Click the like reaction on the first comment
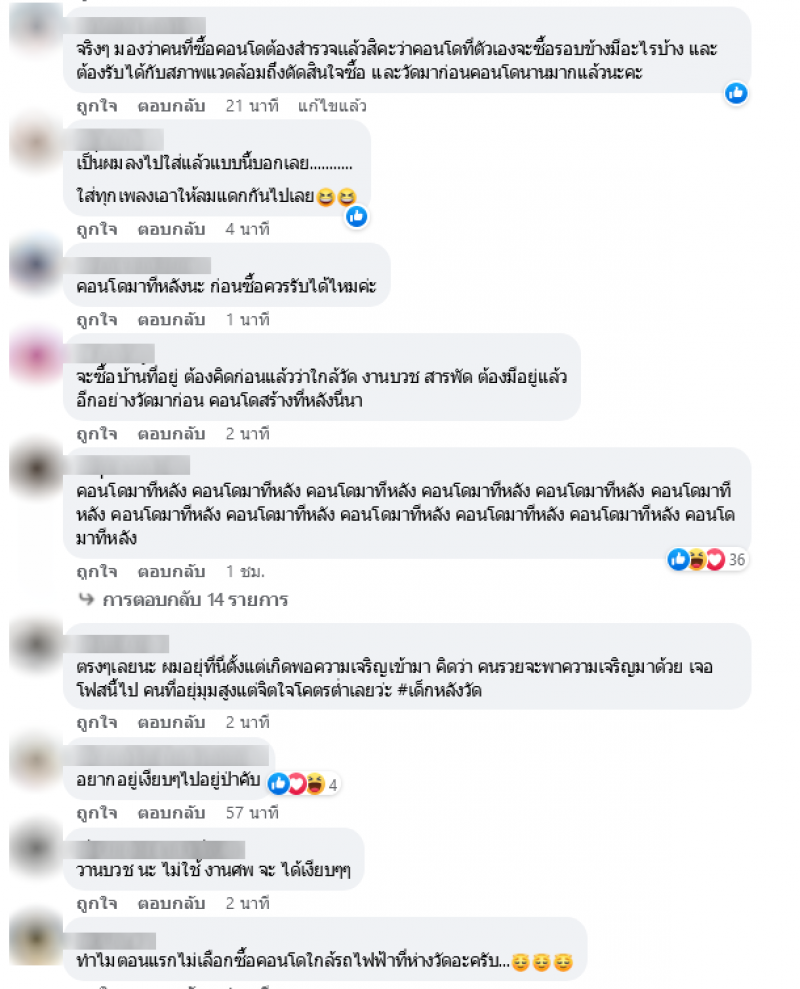800x989 pixels. pos(736,93)
